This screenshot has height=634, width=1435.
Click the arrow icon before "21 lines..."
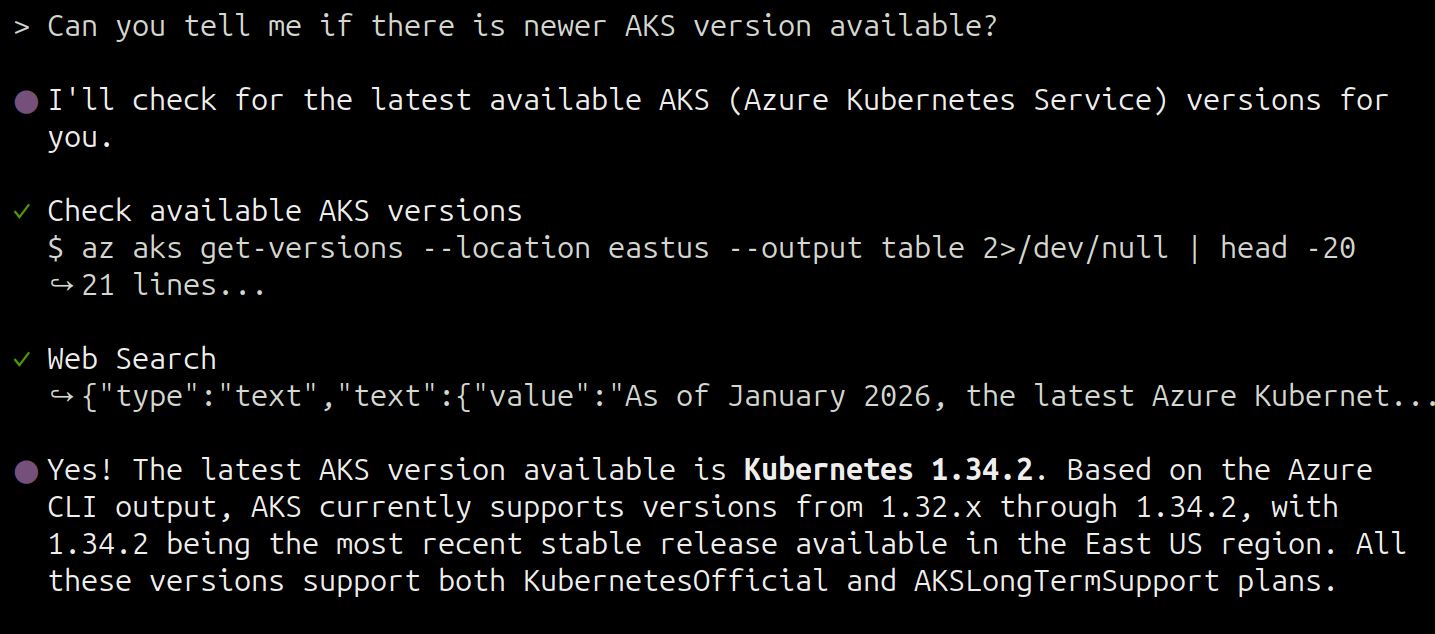pyautogui.click(x=62, y=286)
